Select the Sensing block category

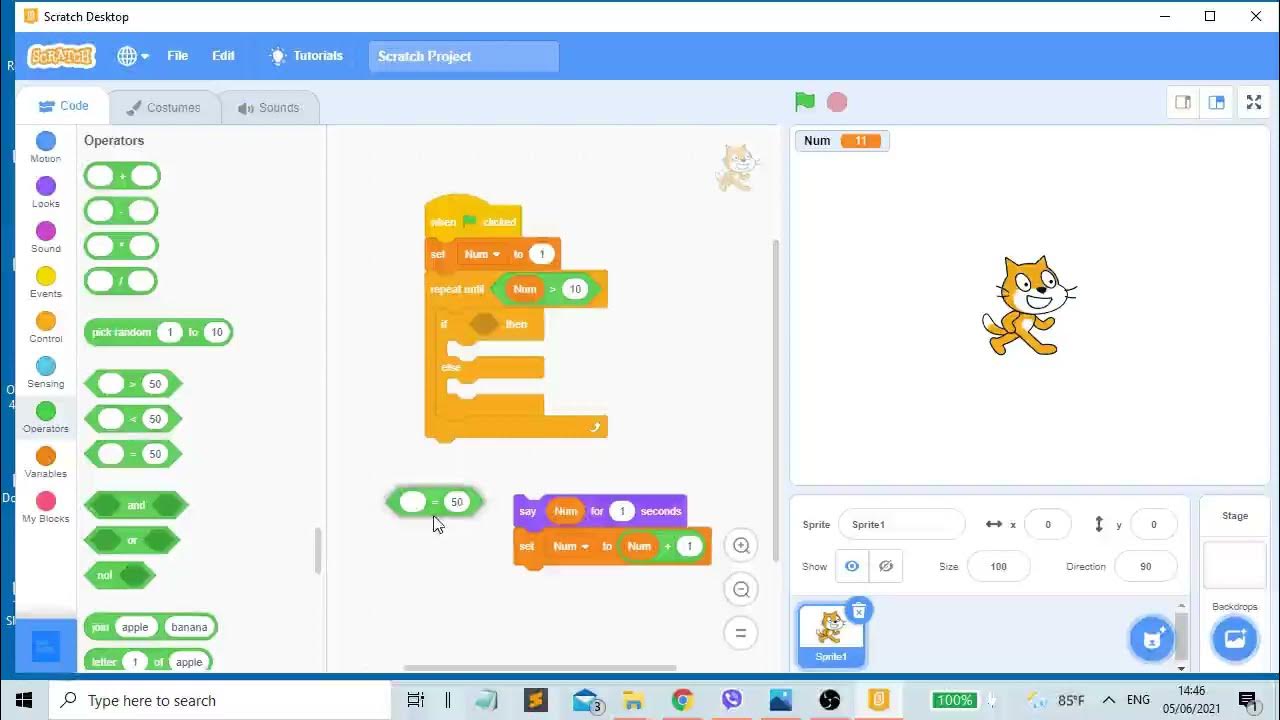(45, 372)
